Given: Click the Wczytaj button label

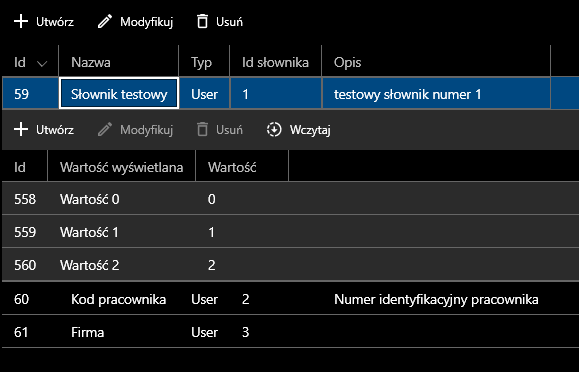Looking at the screenshot, I should click(x=310, y=130).
